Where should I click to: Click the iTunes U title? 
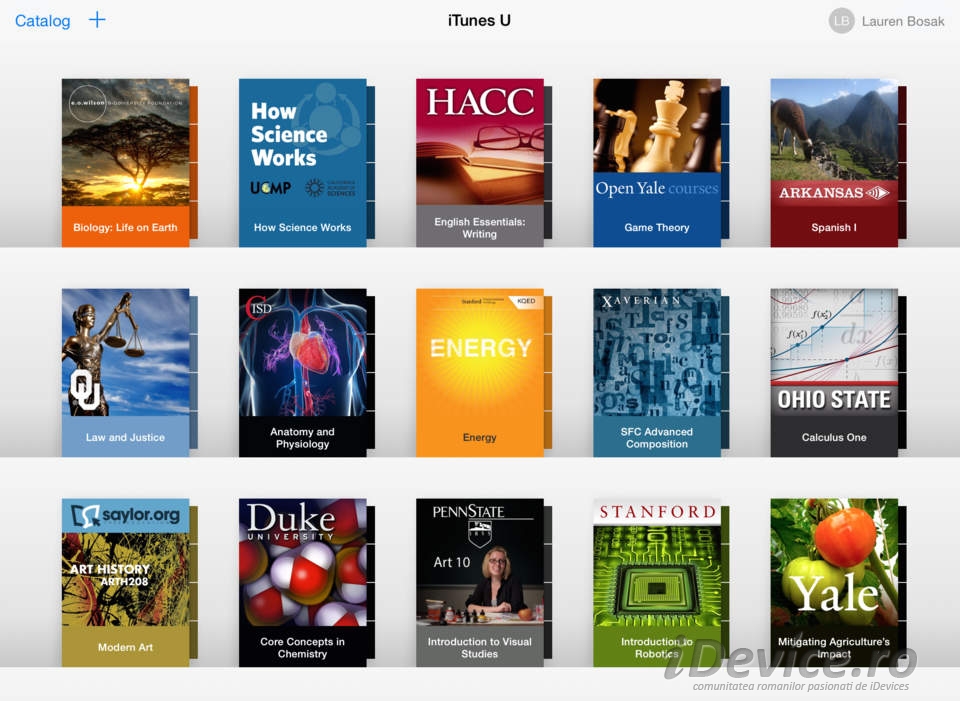tap(479, 21)
